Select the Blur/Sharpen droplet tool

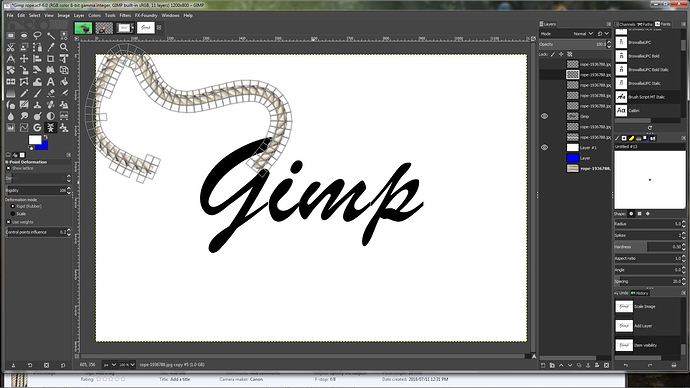pyautogui.click(x=11, y=116)
